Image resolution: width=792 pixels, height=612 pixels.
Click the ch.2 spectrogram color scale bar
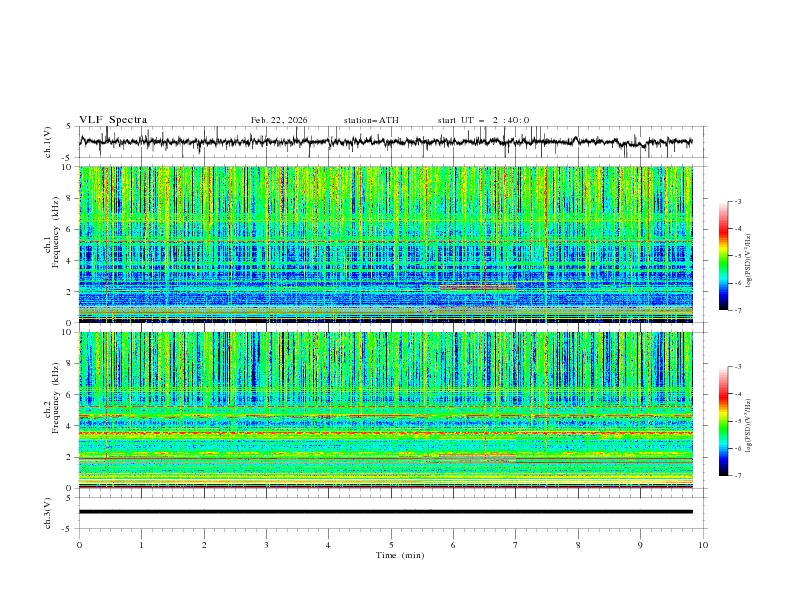[x=723, y=421]
